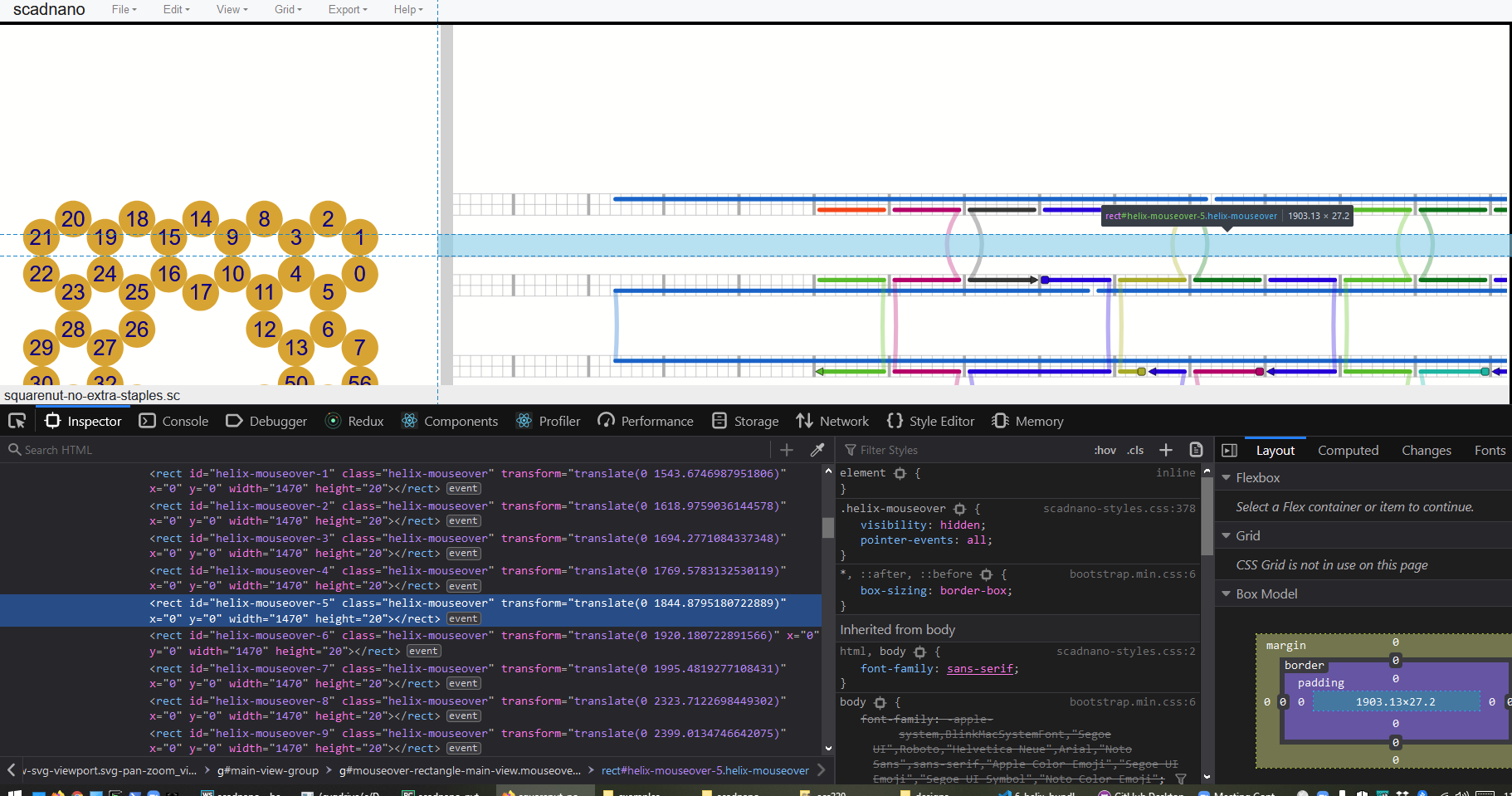Image resolution: width=1512 pixels, height=796 pixels.
Task: Open the Memory tab
Action: [1027, 421]
